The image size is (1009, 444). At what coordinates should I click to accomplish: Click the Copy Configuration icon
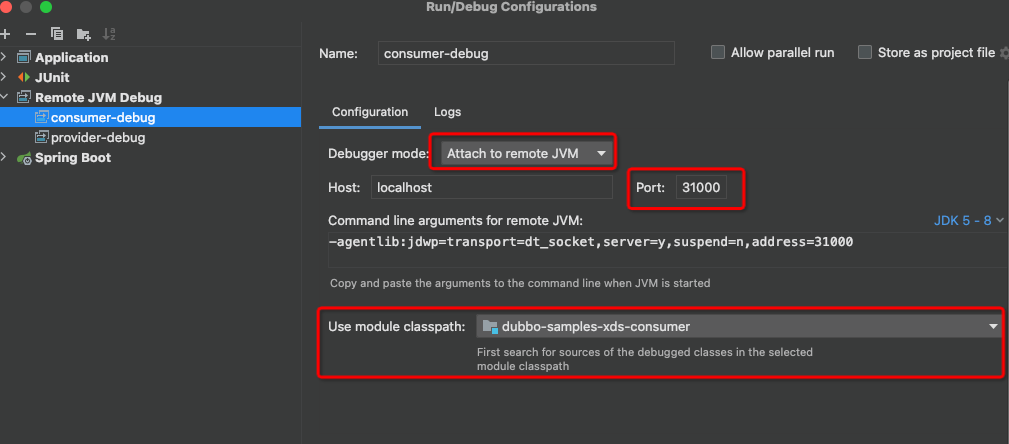pos(57,33)
